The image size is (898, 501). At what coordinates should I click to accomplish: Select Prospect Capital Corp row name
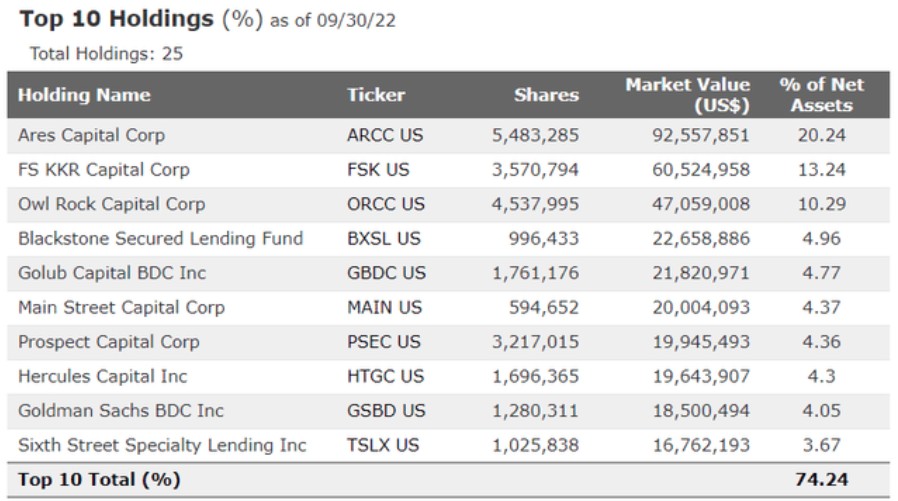point(108,342)
